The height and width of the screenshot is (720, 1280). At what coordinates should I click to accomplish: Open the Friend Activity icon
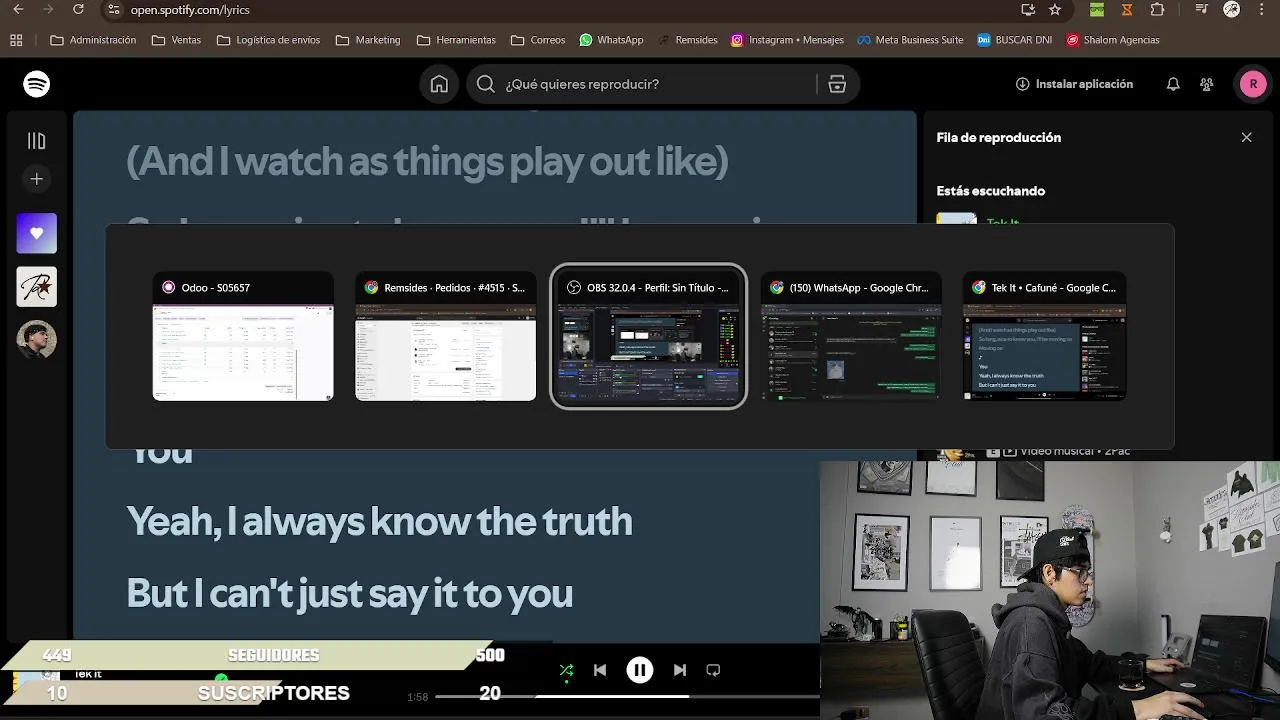coord(1207,84)
